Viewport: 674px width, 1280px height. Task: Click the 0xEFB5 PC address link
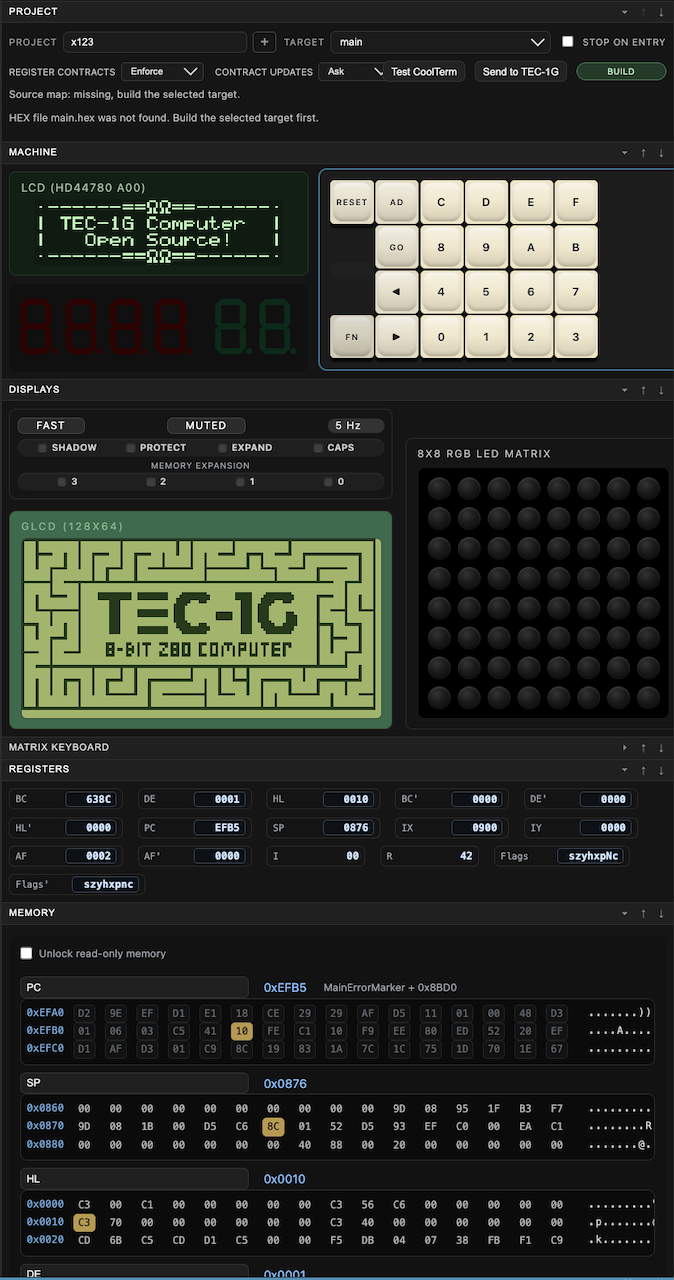[x=285, y=987]
